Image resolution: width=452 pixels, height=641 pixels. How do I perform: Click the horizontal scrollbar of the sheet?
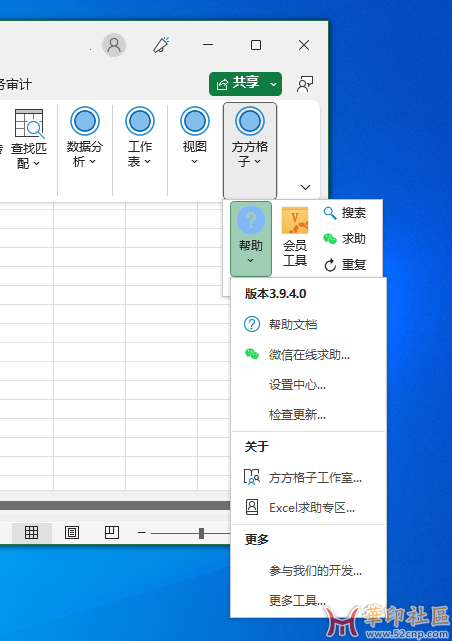[115, 506]
